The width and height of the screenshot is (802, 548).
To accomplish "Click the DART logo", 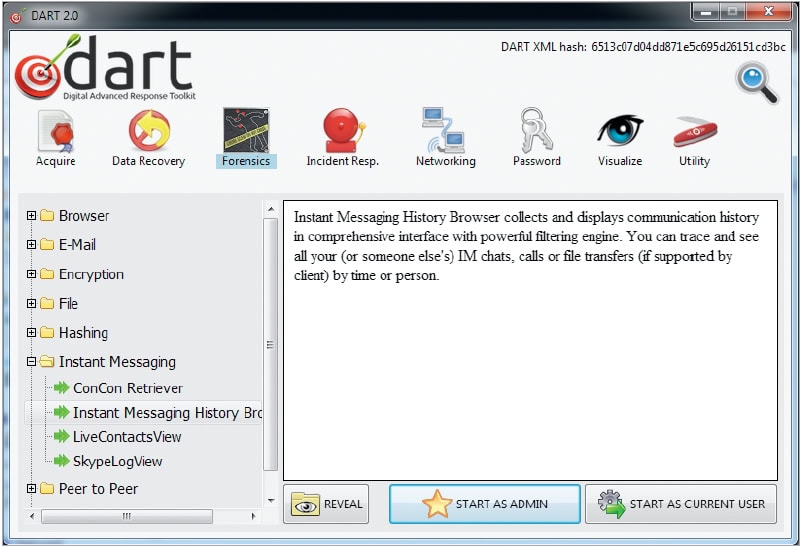I will click(105, 67).
